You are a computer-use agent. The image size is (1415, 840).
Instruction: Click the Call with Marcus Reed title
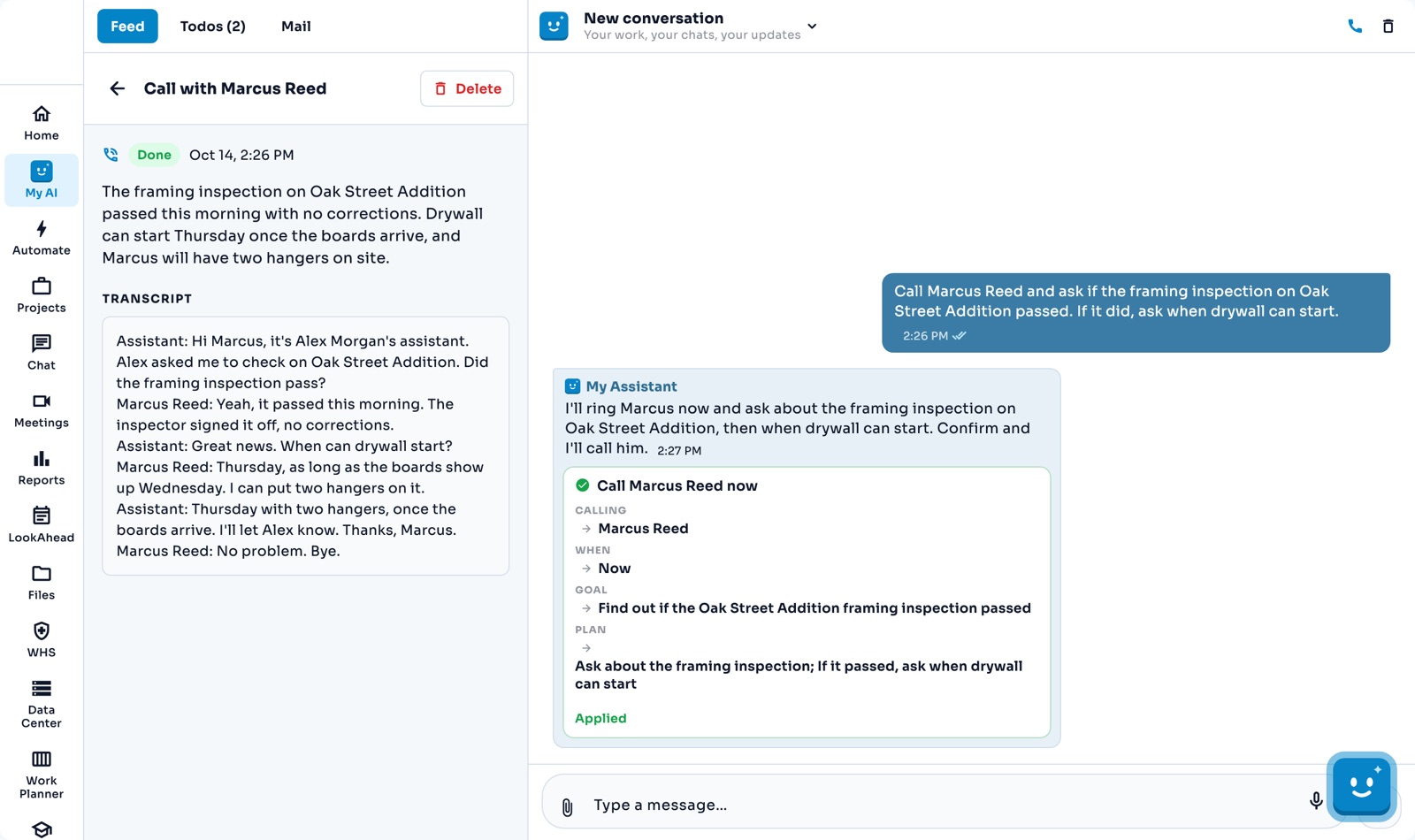[x=235, y=88]
